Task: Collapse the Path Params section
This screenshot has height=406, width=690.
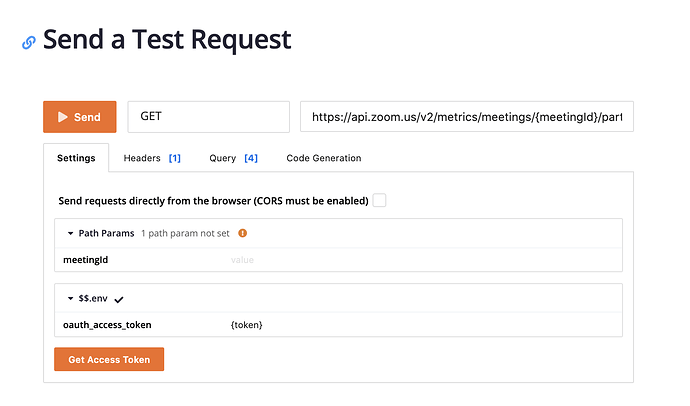Action: pos(71,233)
